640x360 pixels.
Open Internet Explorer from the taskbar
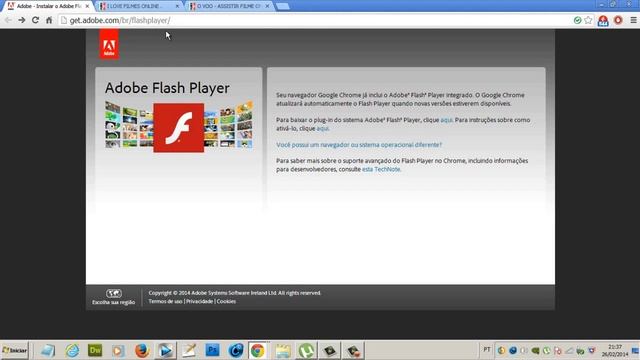72,350
